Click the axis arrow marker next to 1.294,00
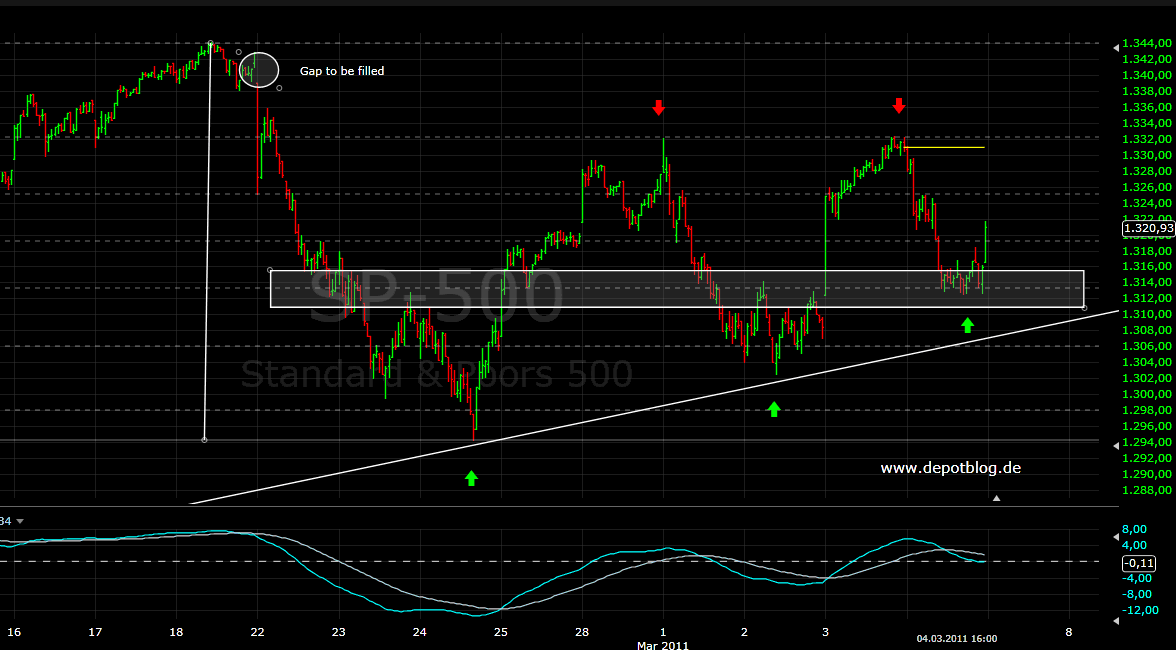The image size is (1176, 650). point(1115,442)
